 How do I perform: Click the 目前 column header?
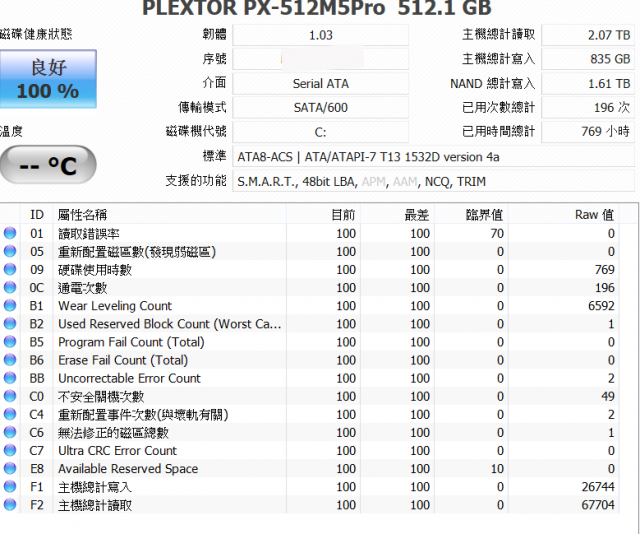(323, 214)
